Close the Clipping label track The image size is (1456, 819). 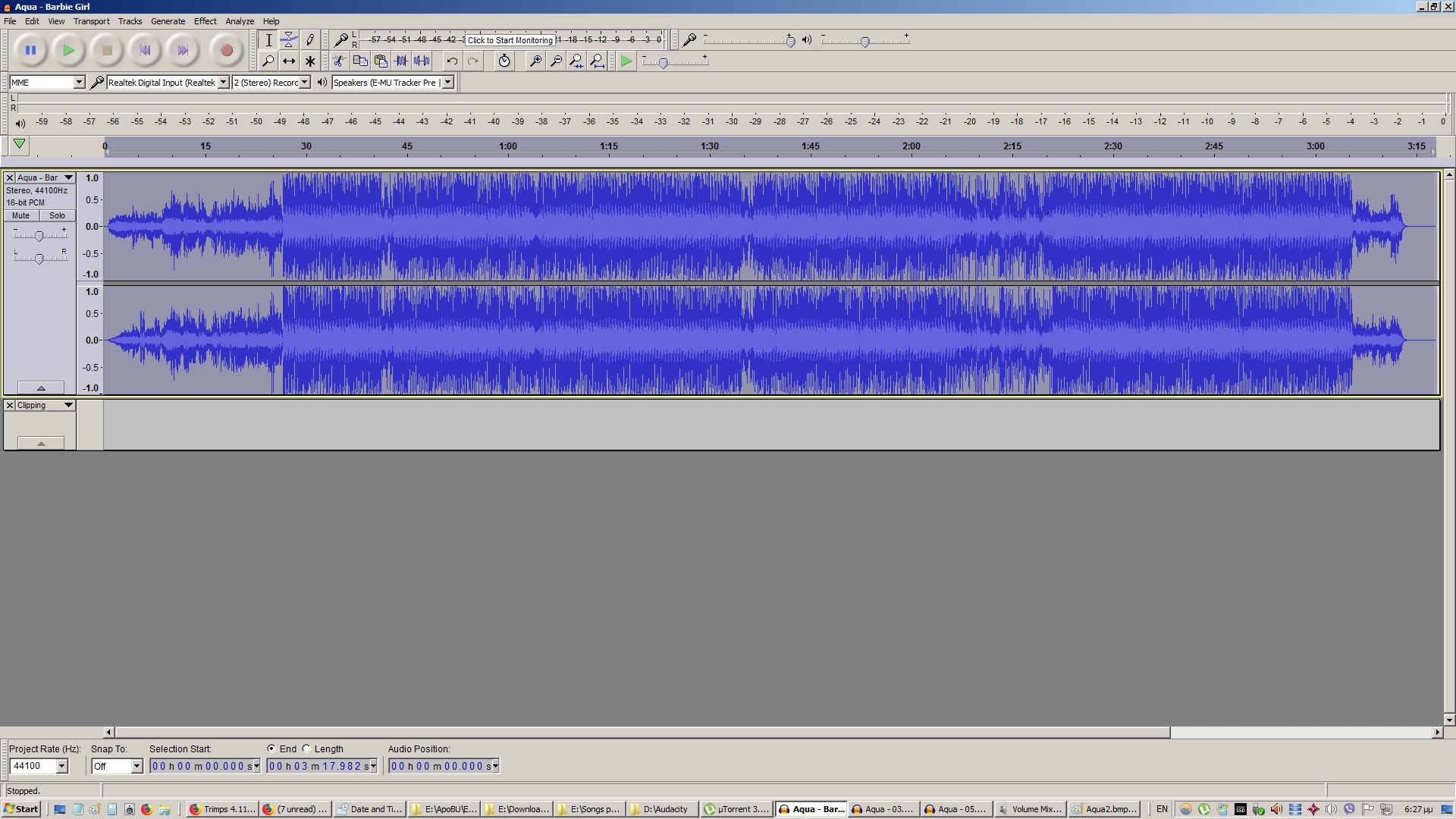[10, 405]
